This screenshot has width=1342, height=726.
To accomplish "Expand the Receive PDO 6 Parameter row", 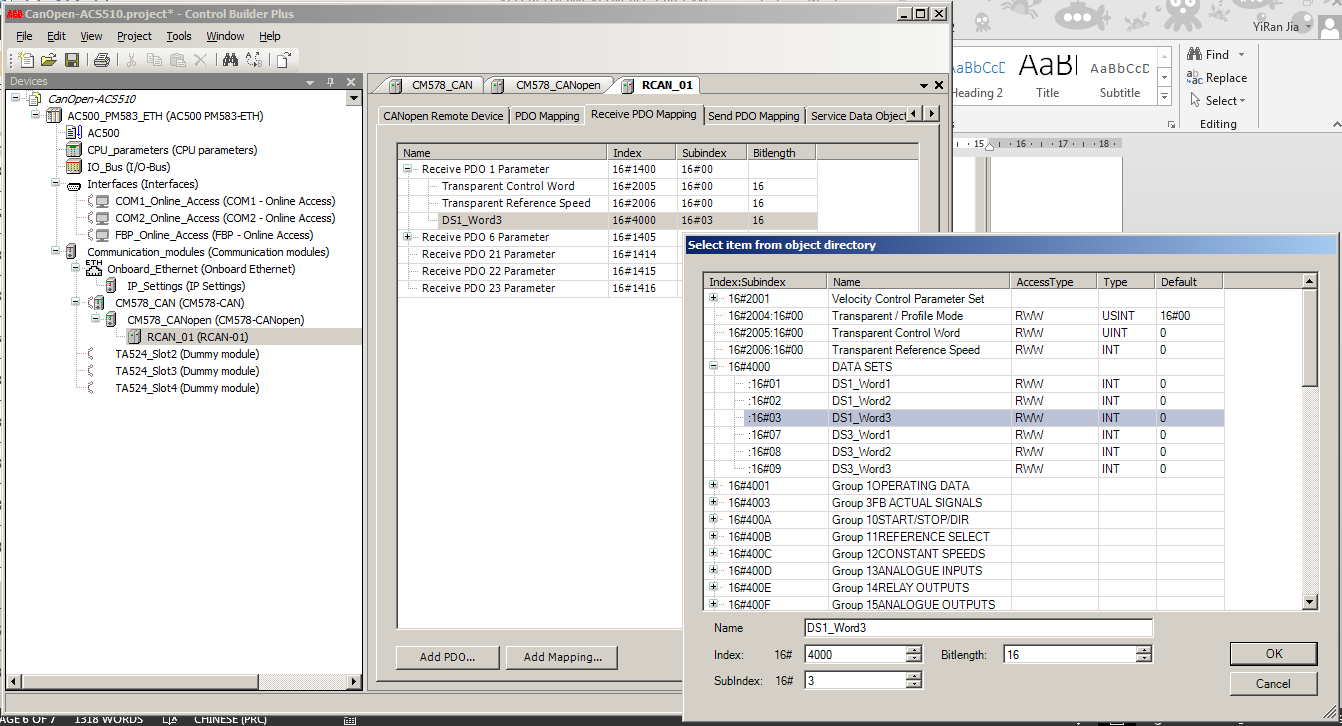I will [408, 237].
